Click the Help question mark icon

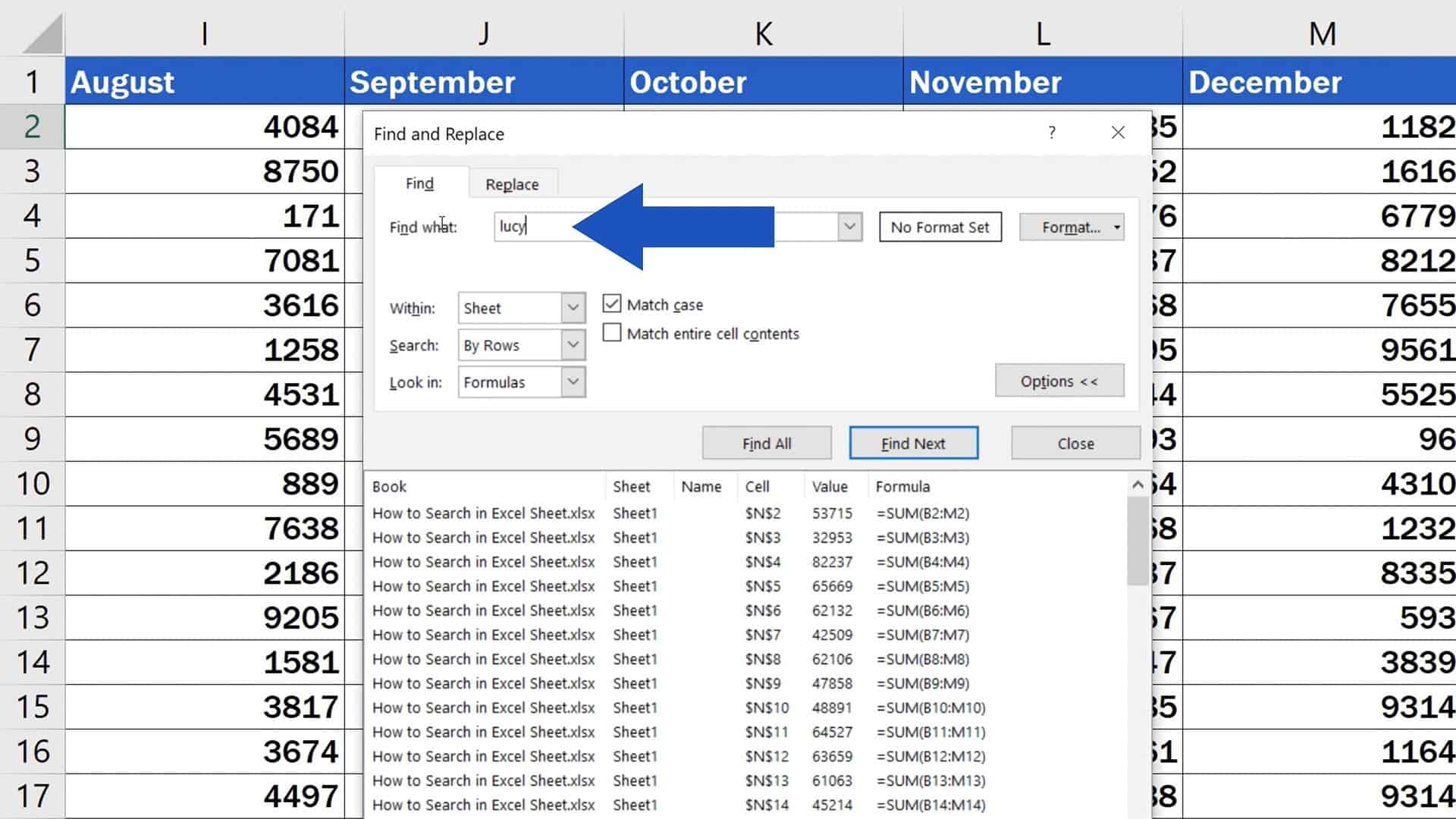[x=1051, y=133]
